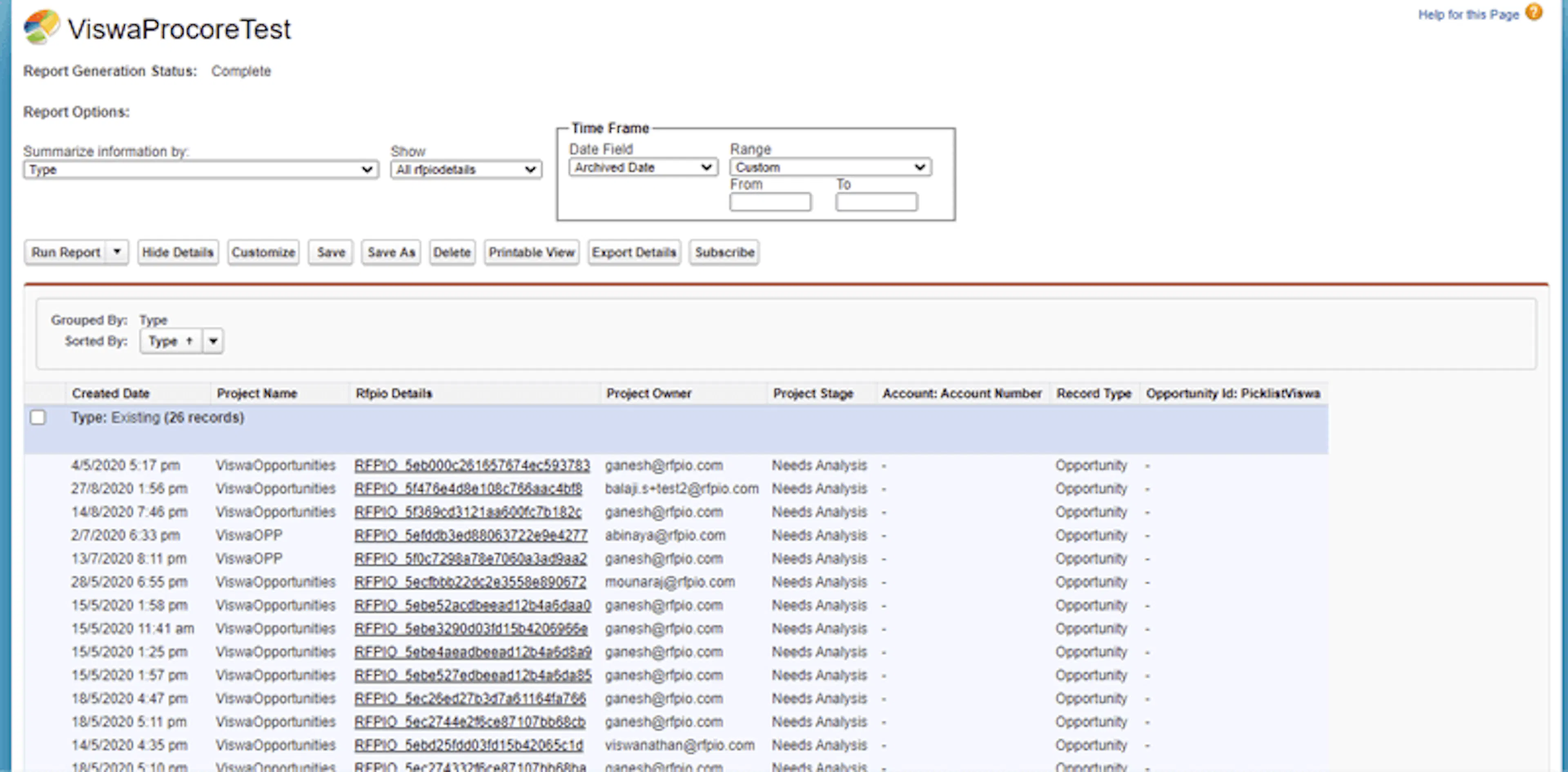Click the Subscribe button
This screenshot has height=772, width=1568.
(x=724, y=252)
